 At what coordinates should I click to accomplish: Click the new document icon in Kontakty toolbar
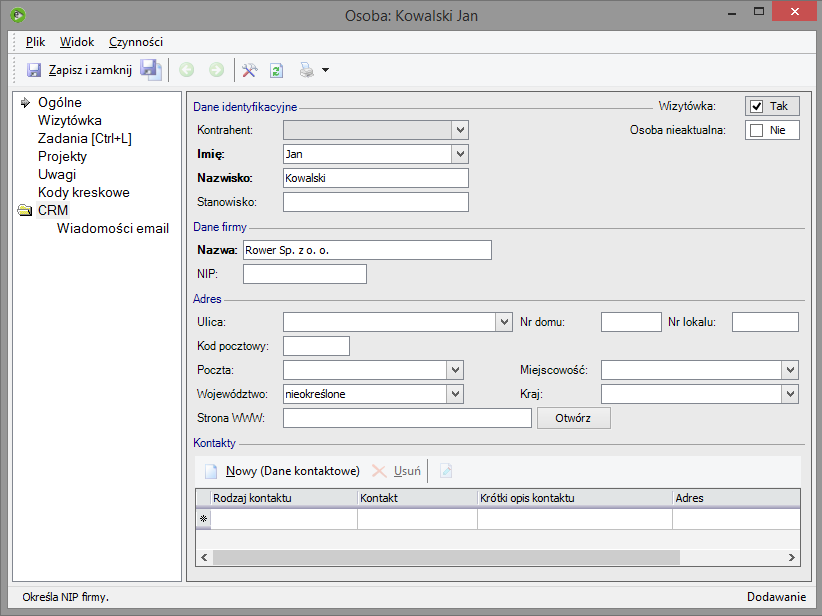211,471
